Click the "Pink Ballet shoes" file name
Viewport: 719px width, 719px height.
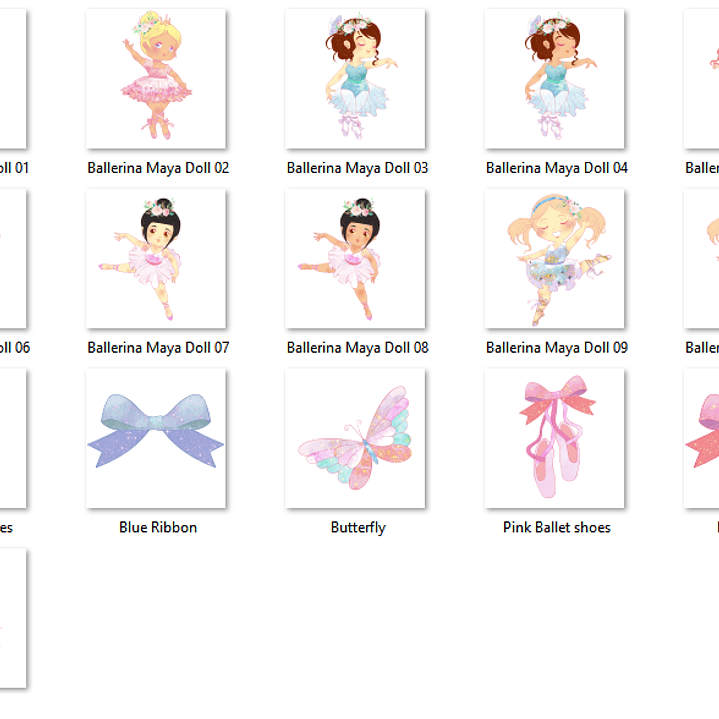557,527
